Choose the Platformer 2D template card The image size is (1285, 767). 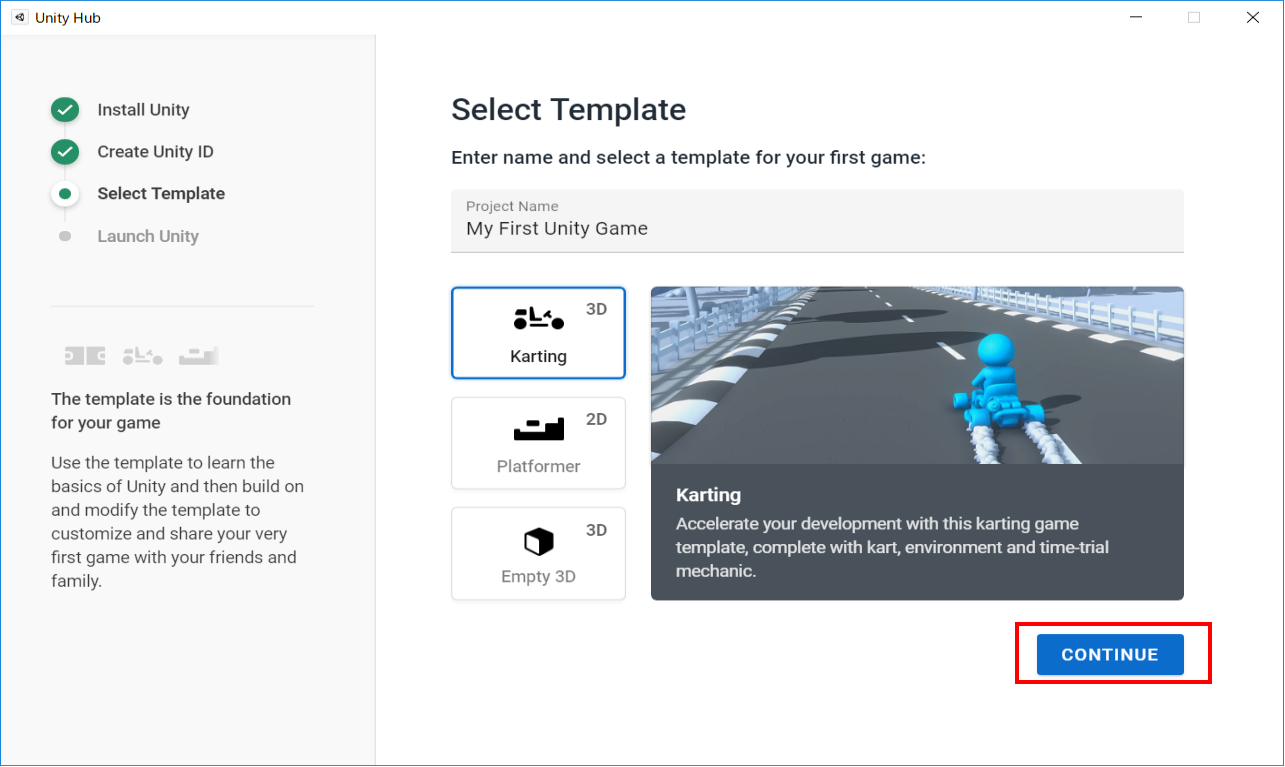(x=538, y=443)
